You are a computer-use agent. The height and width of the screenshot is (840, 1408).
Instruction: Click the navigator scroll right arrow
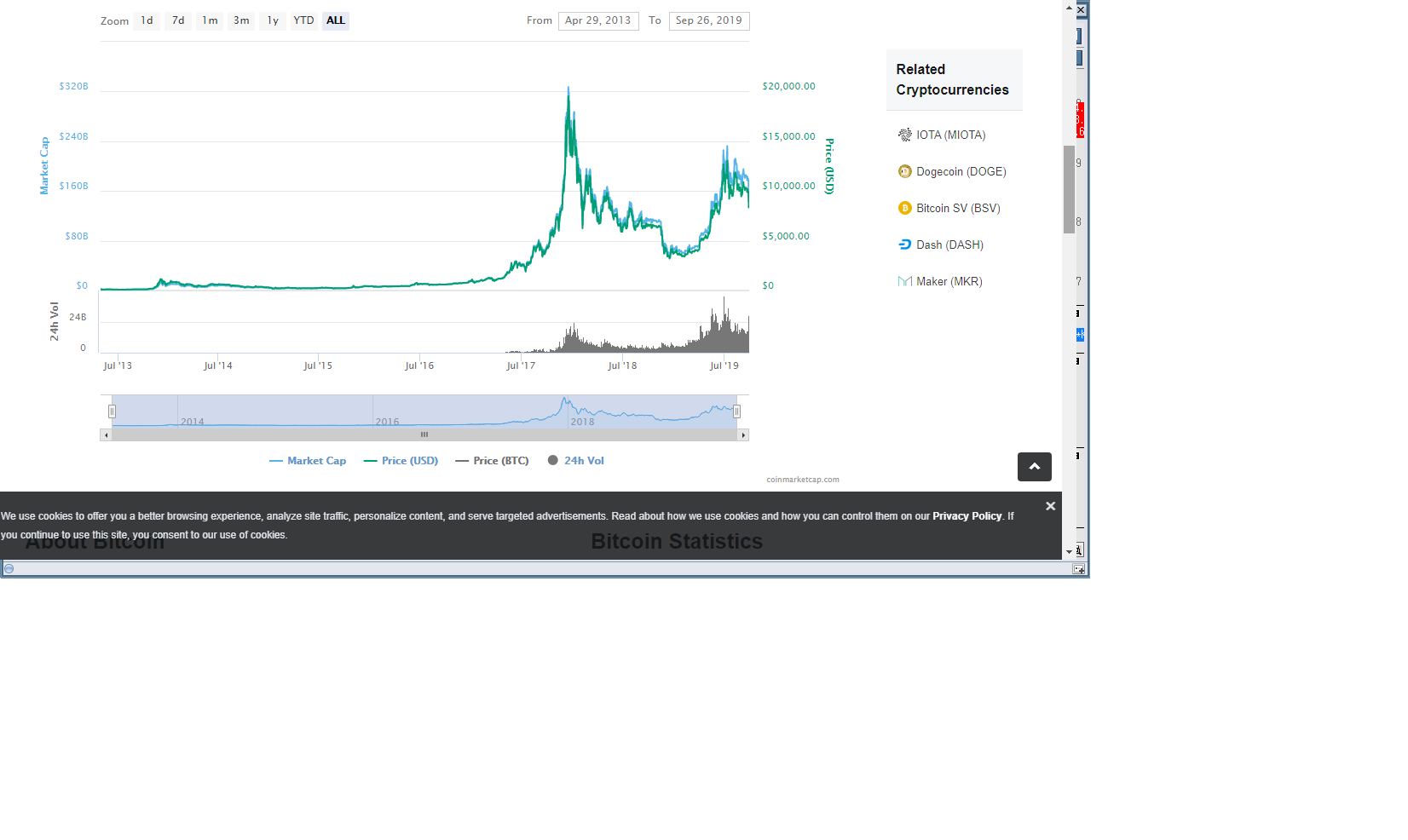(743, 434)
